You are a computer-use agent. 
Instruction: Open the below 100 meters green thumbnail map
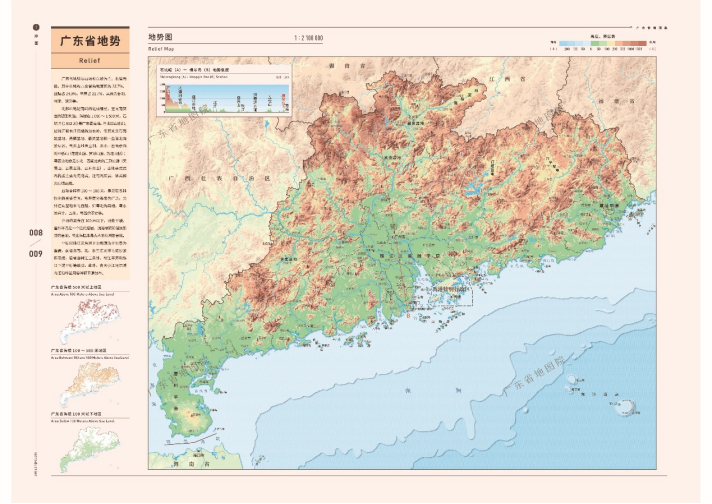tap(90, 448)
